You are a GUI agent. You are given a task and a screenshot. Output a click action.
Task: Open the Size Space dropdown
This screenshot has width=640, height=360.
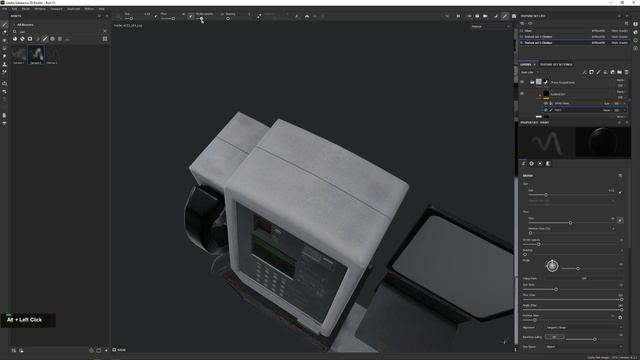[x=584, y=347]
